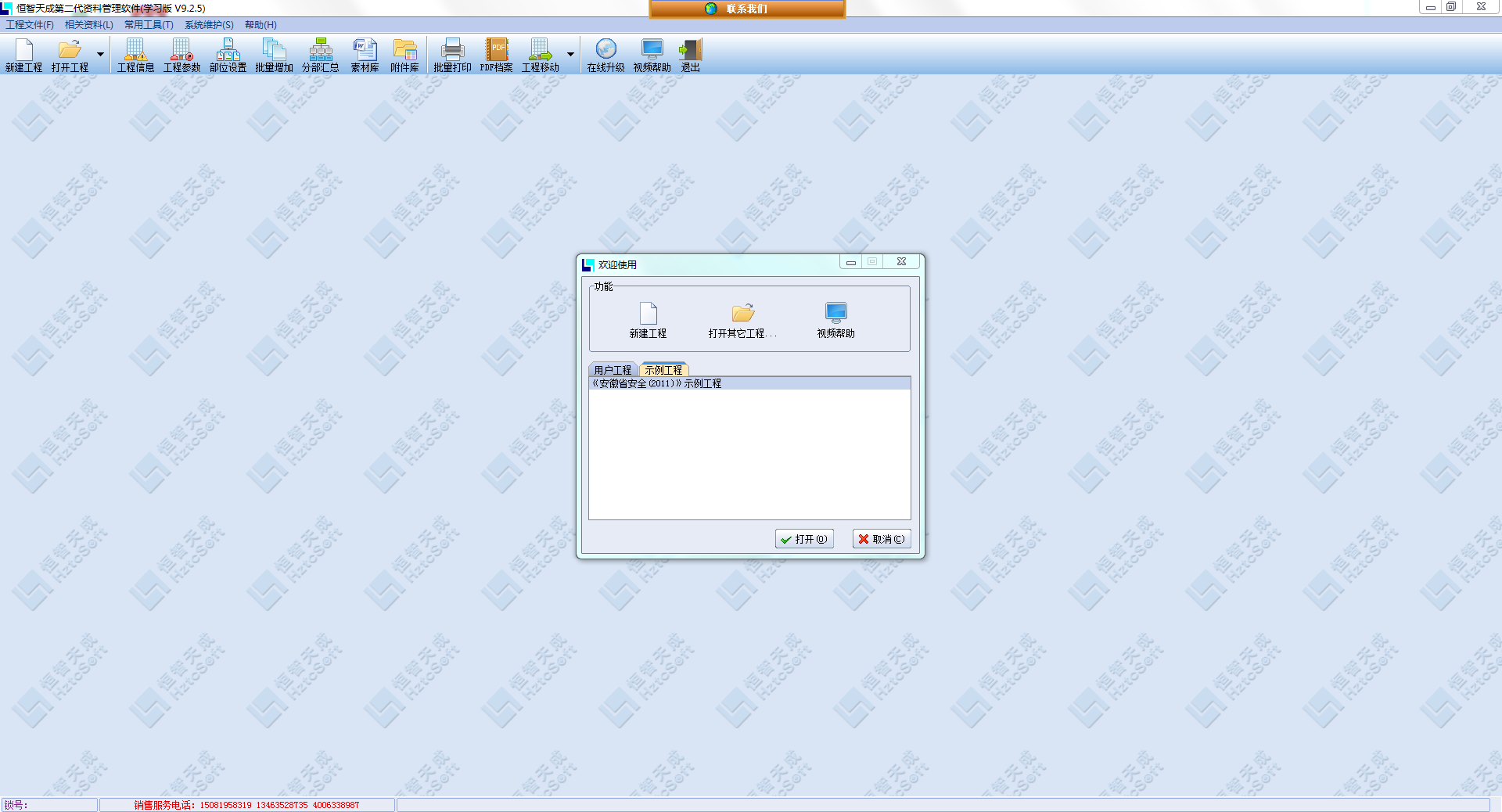
Task: Minimize the 欢迎使用 dialog
Action: point(850,262)
